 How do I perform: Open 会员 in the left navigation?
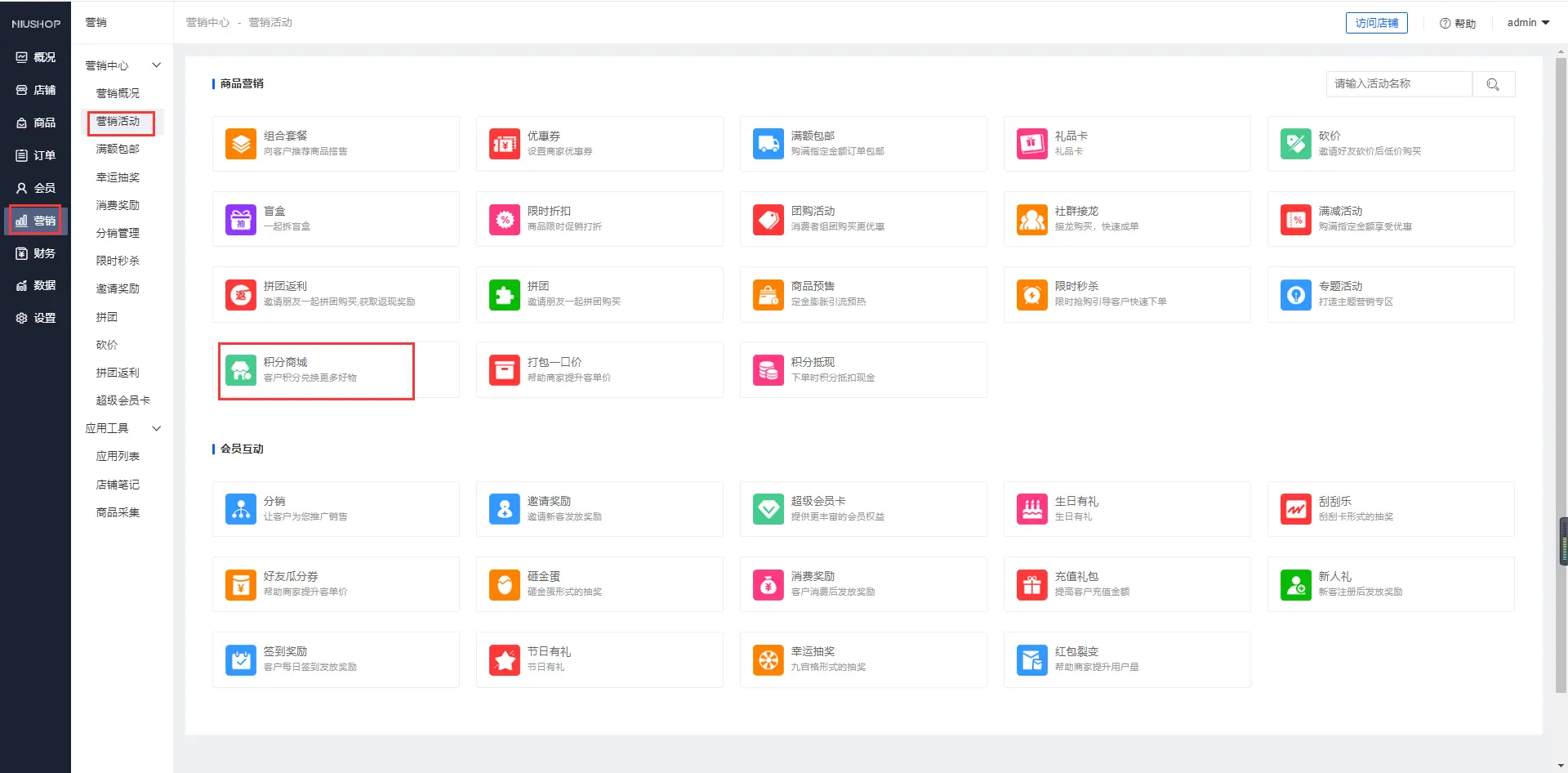(36, 188)
